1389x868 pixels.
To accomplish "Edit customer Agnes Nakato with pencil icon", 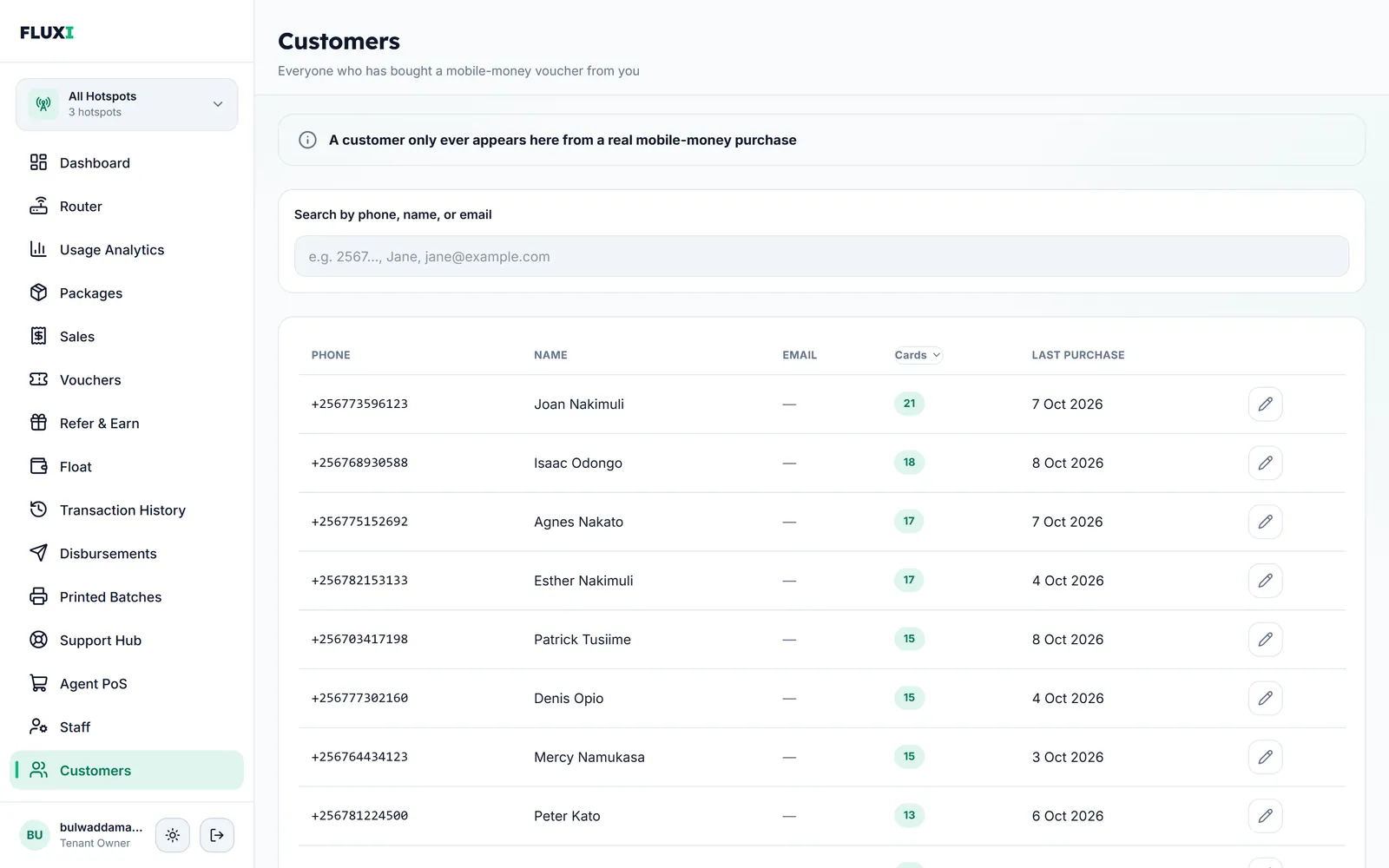I will click(x=1265, y=522).
